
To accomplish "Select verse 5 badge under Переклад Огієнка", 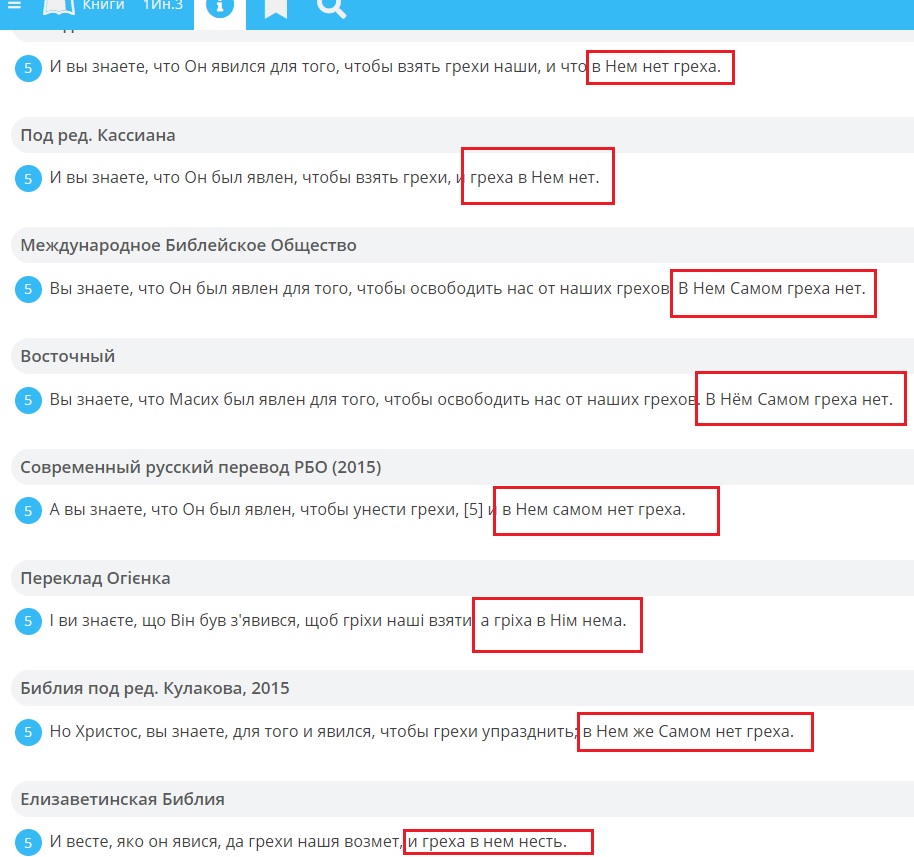I will (28, 621).
